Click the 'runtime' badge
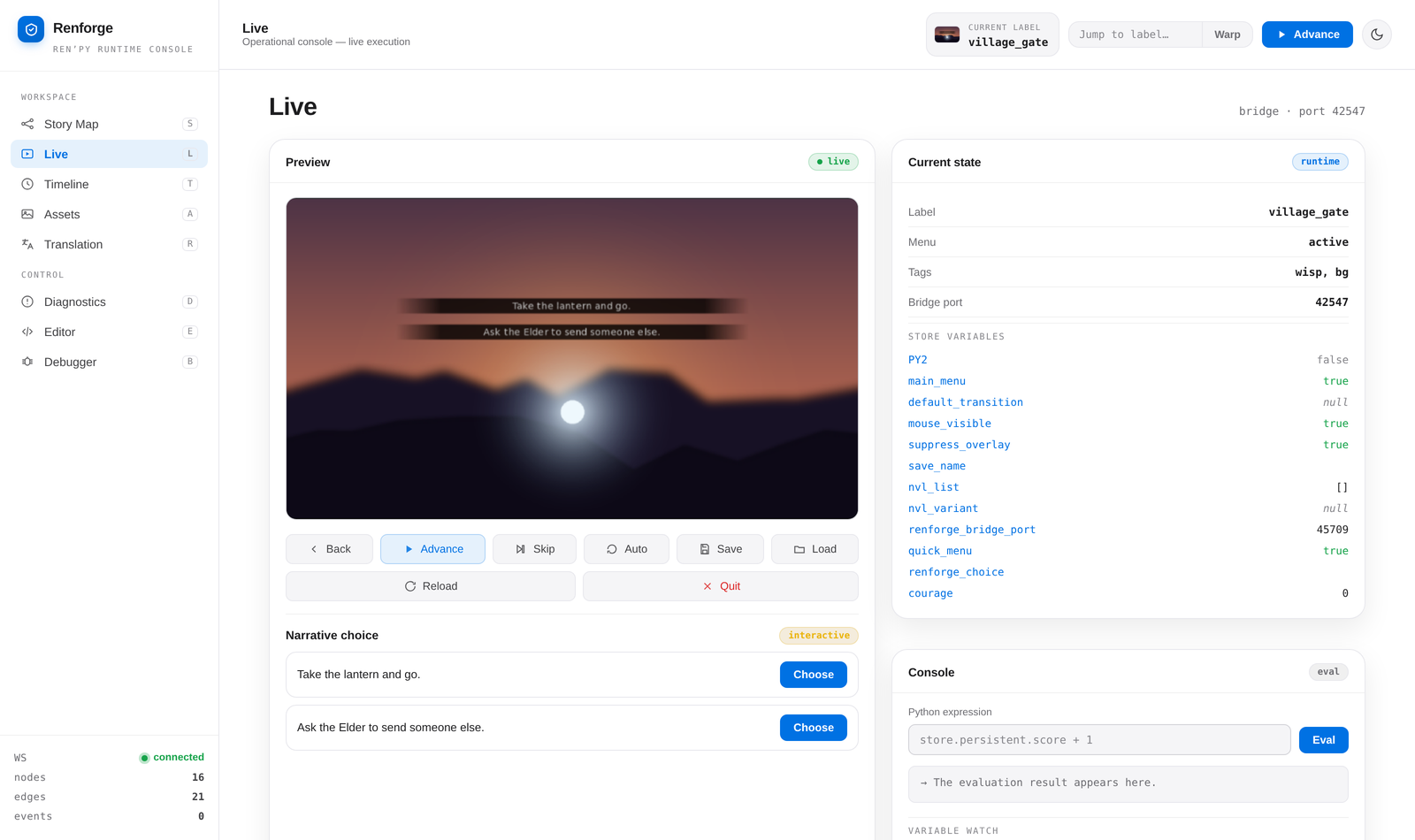 1320,162
